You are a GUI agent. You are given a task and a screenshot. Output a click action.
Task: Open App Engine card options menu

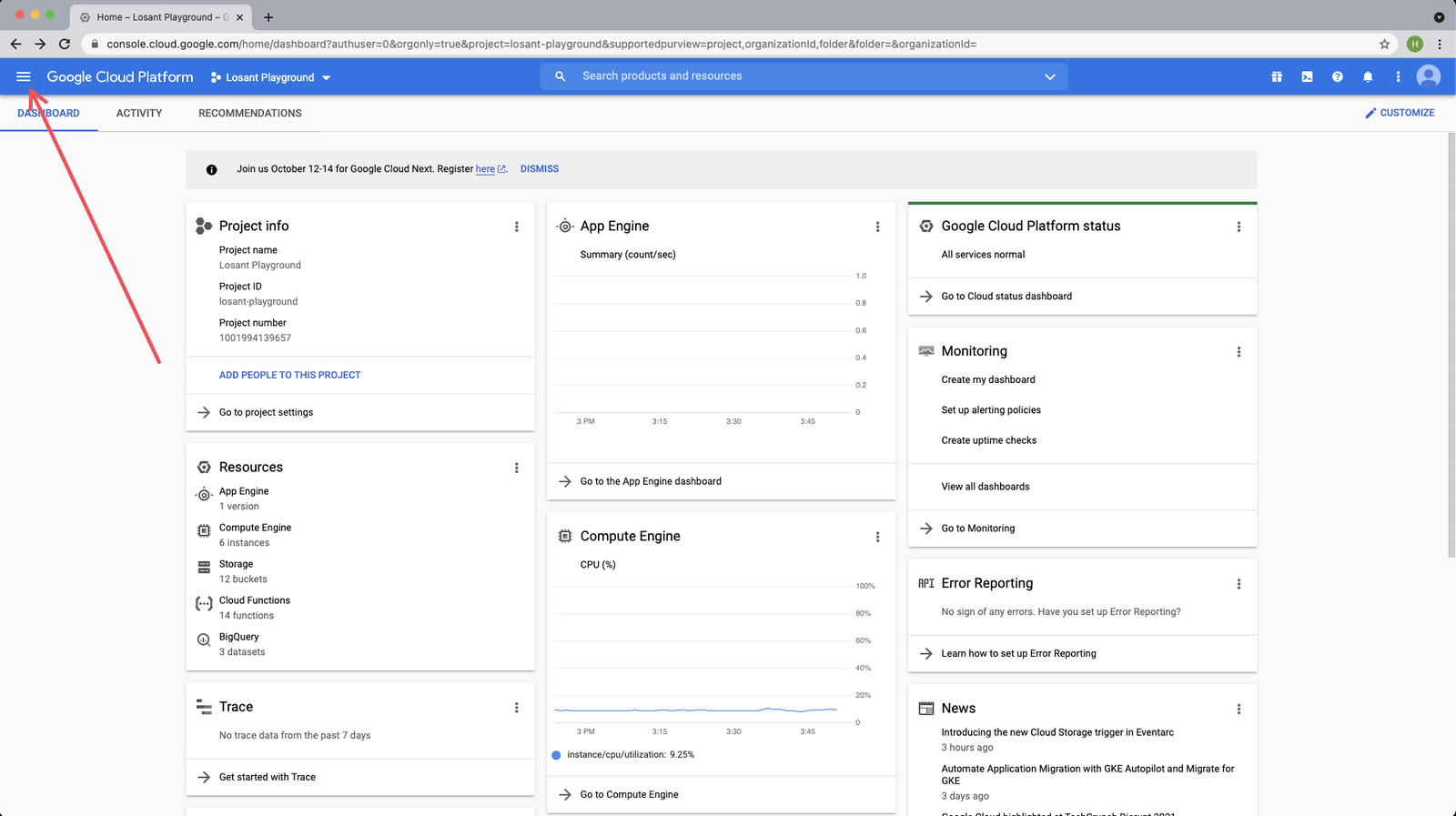878,227
